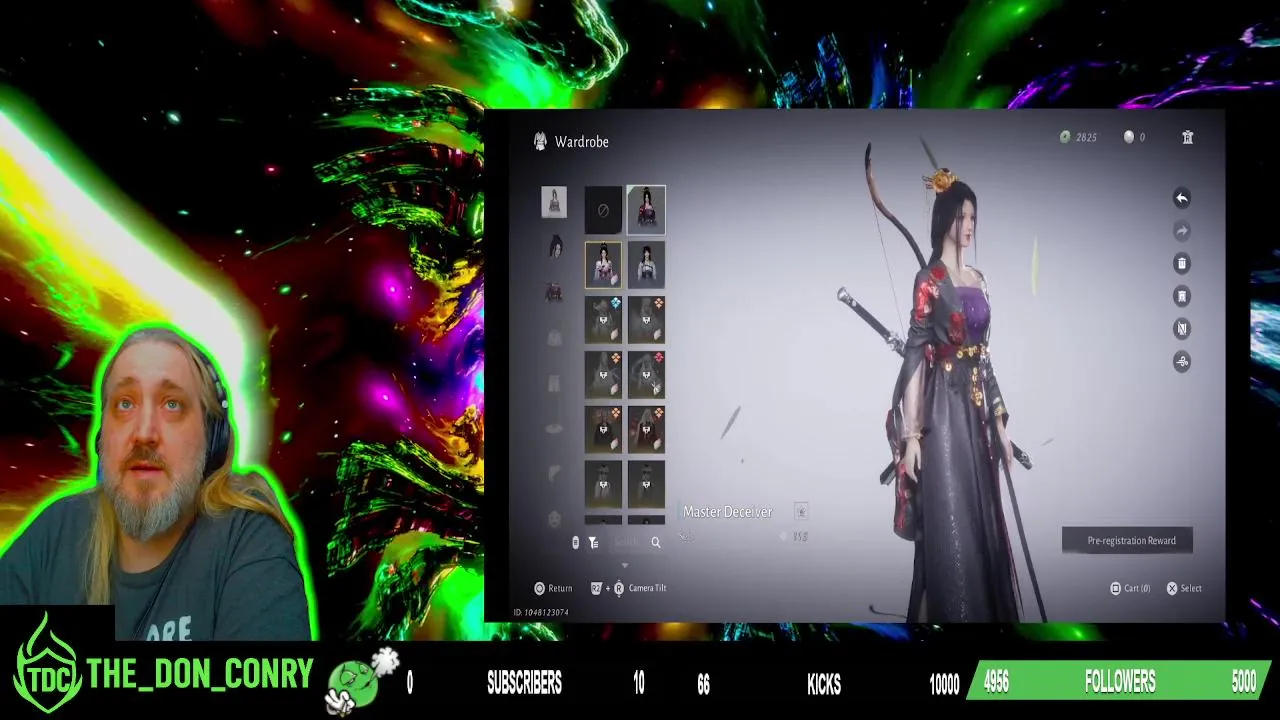Click the green jade currency 2825
The height and width of the screenshot is (720, 1280).
[x=1079, y=137]
